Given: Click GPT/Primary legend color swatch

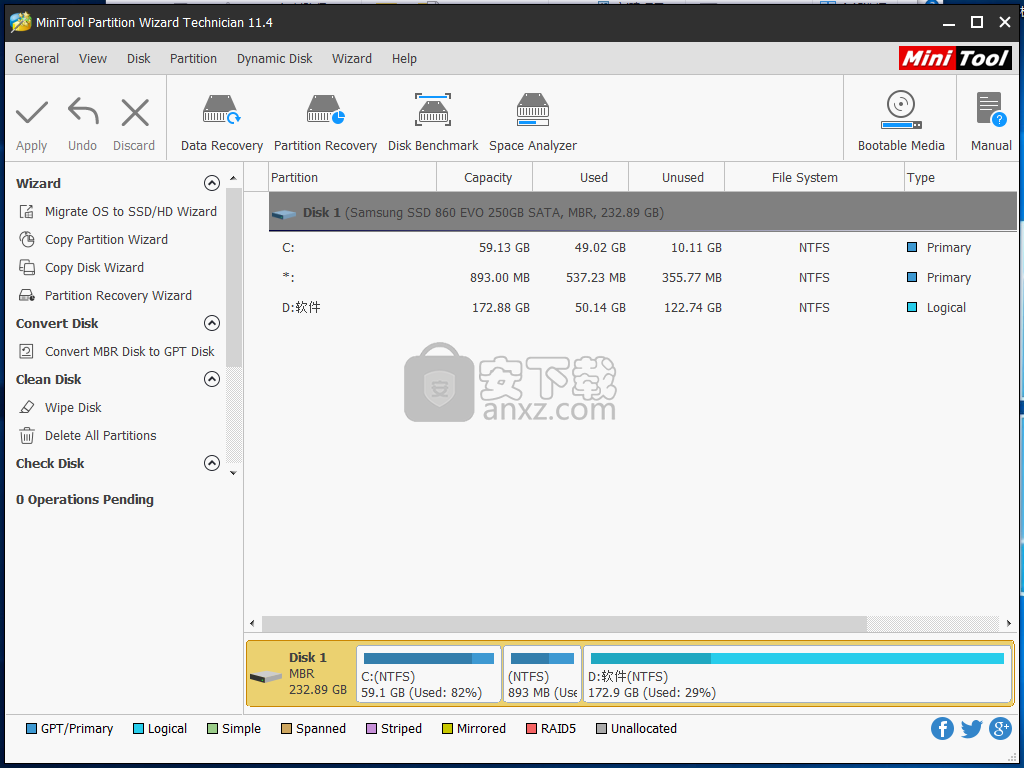Looking at the screenshot, I should pos(31,729).
